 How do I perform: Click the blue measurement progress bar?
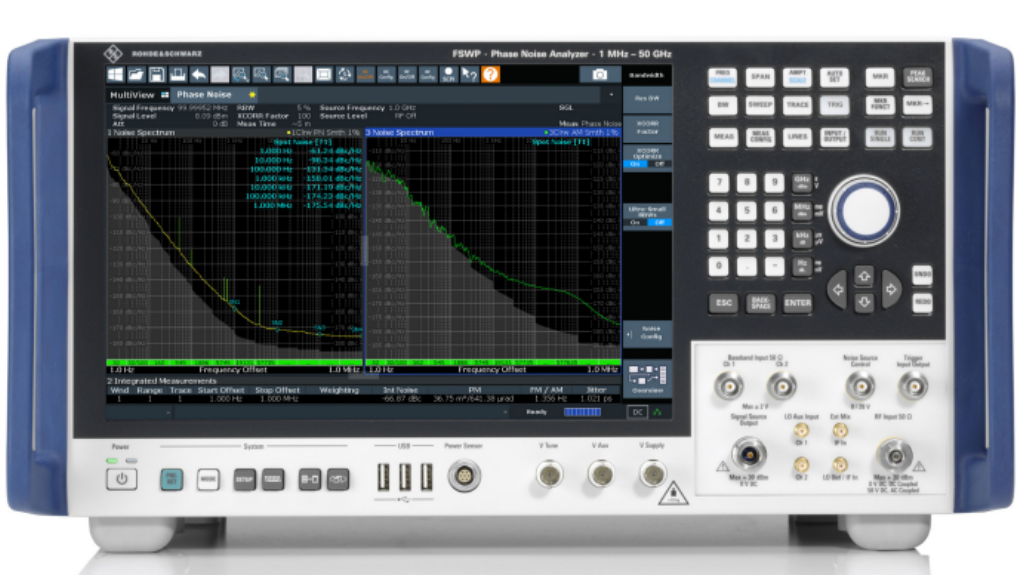pos(582,412)
